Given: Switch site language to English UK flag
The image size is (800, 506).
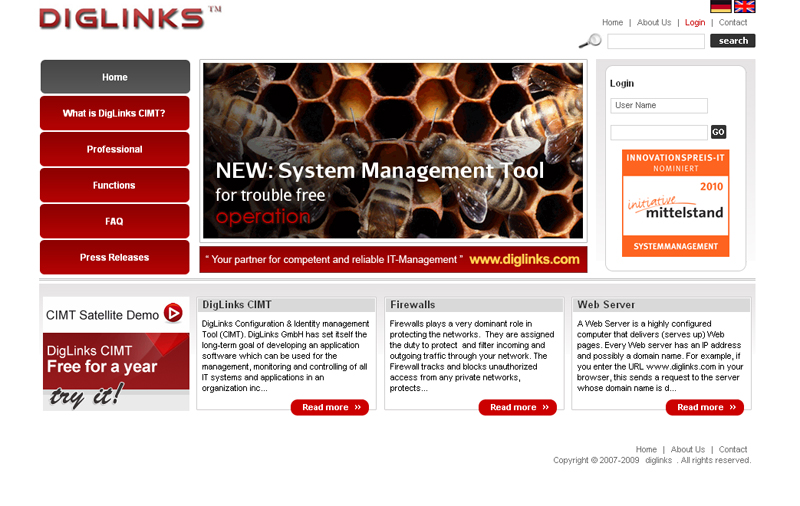Looking at the screenshot, I should pyautogui.click(x=745, y=6).
